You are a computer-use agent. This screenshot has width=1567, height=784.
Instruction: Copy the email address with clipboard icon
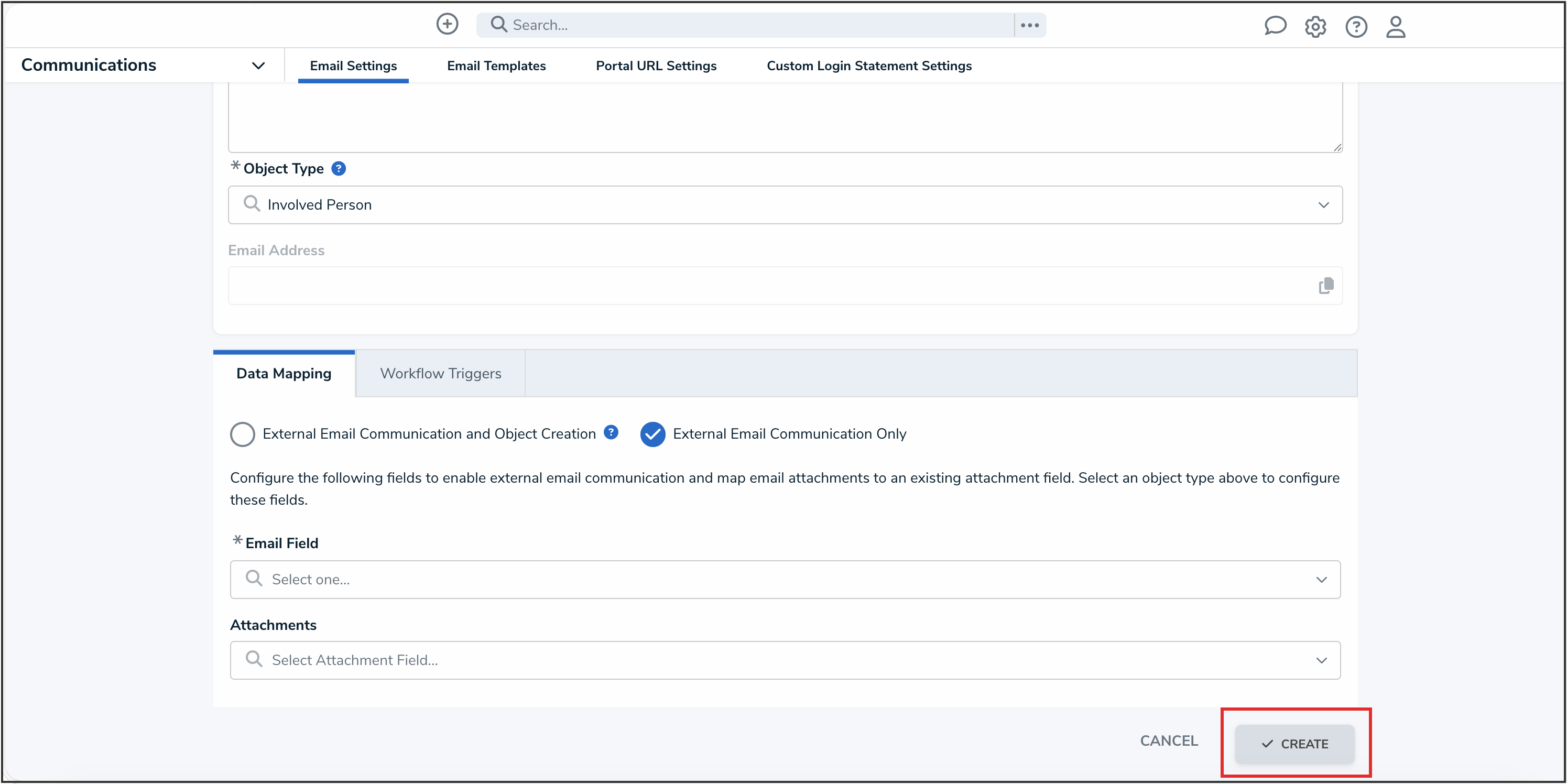pyautogui.click(x=1326, y=286)
